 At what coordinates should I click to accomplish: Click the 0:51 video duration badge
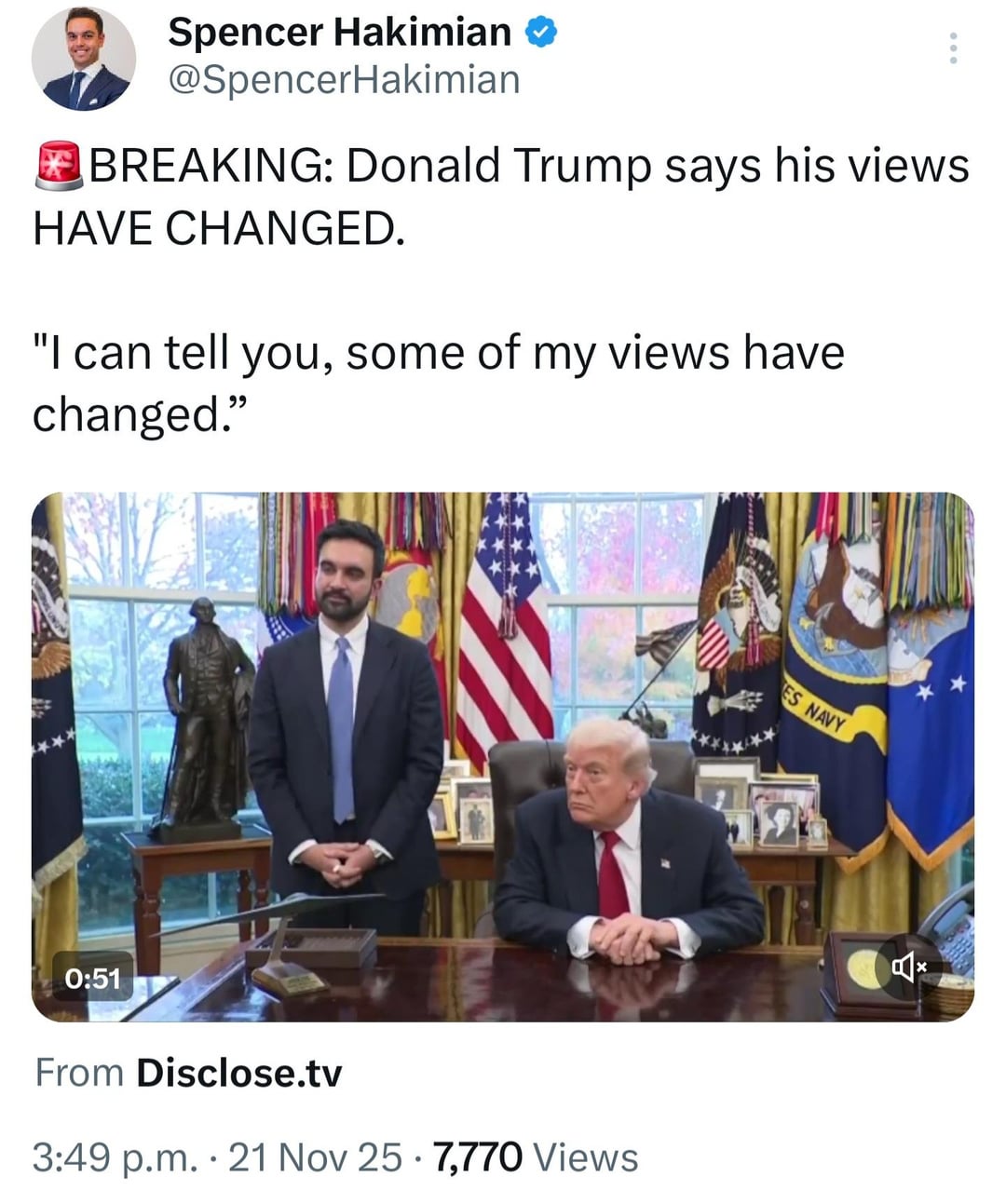coord(93,977)
